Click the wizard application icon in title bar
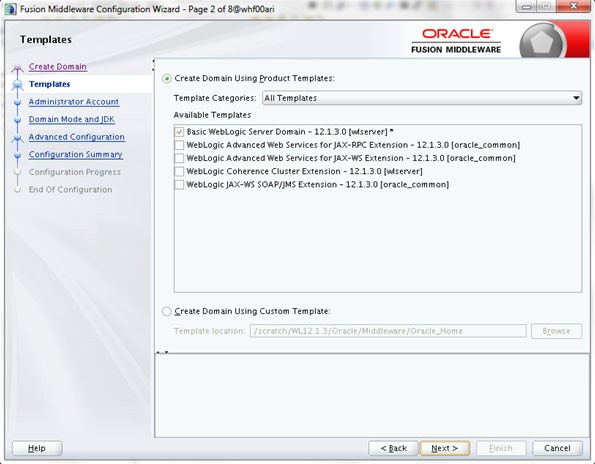 tap(10, 9)
